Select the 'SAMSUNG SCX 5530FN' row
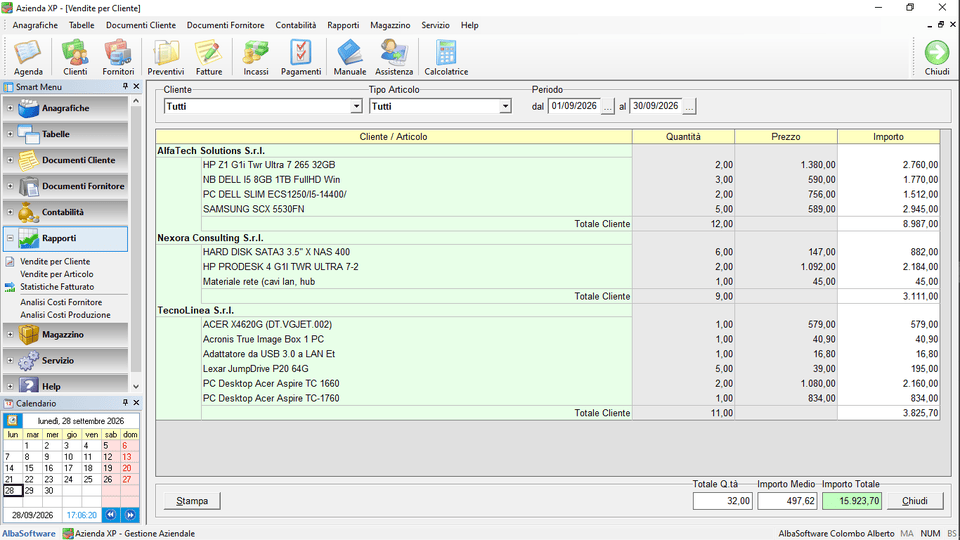This screenshot has width=960, height=540. (x=547, y=209)
